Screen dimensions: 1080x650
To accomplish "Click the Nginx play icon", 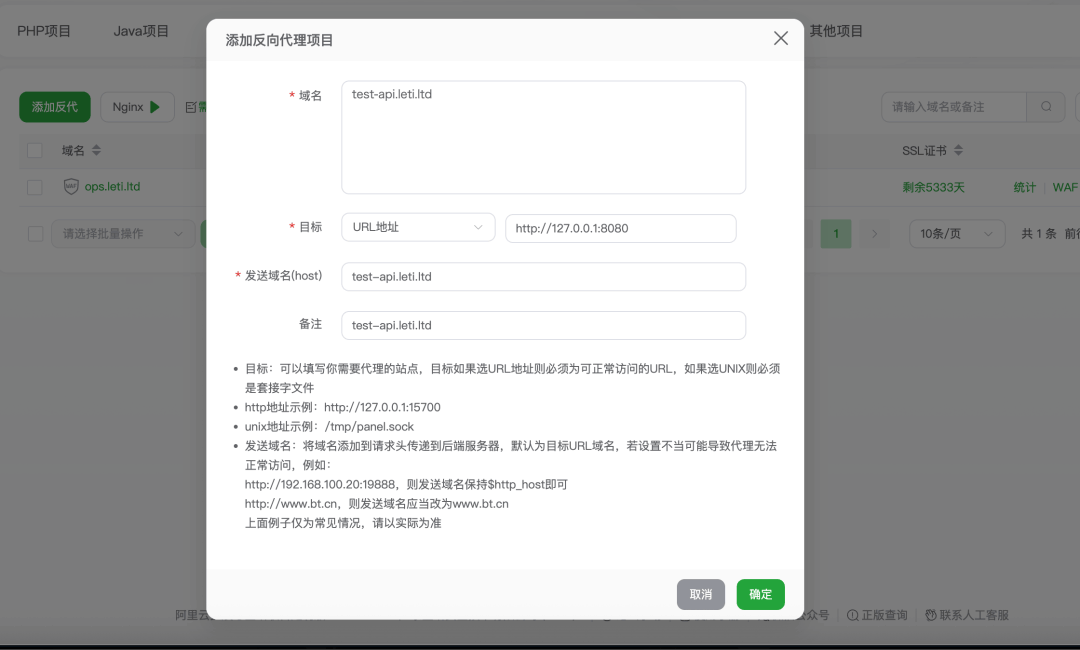I will point(155,107).
